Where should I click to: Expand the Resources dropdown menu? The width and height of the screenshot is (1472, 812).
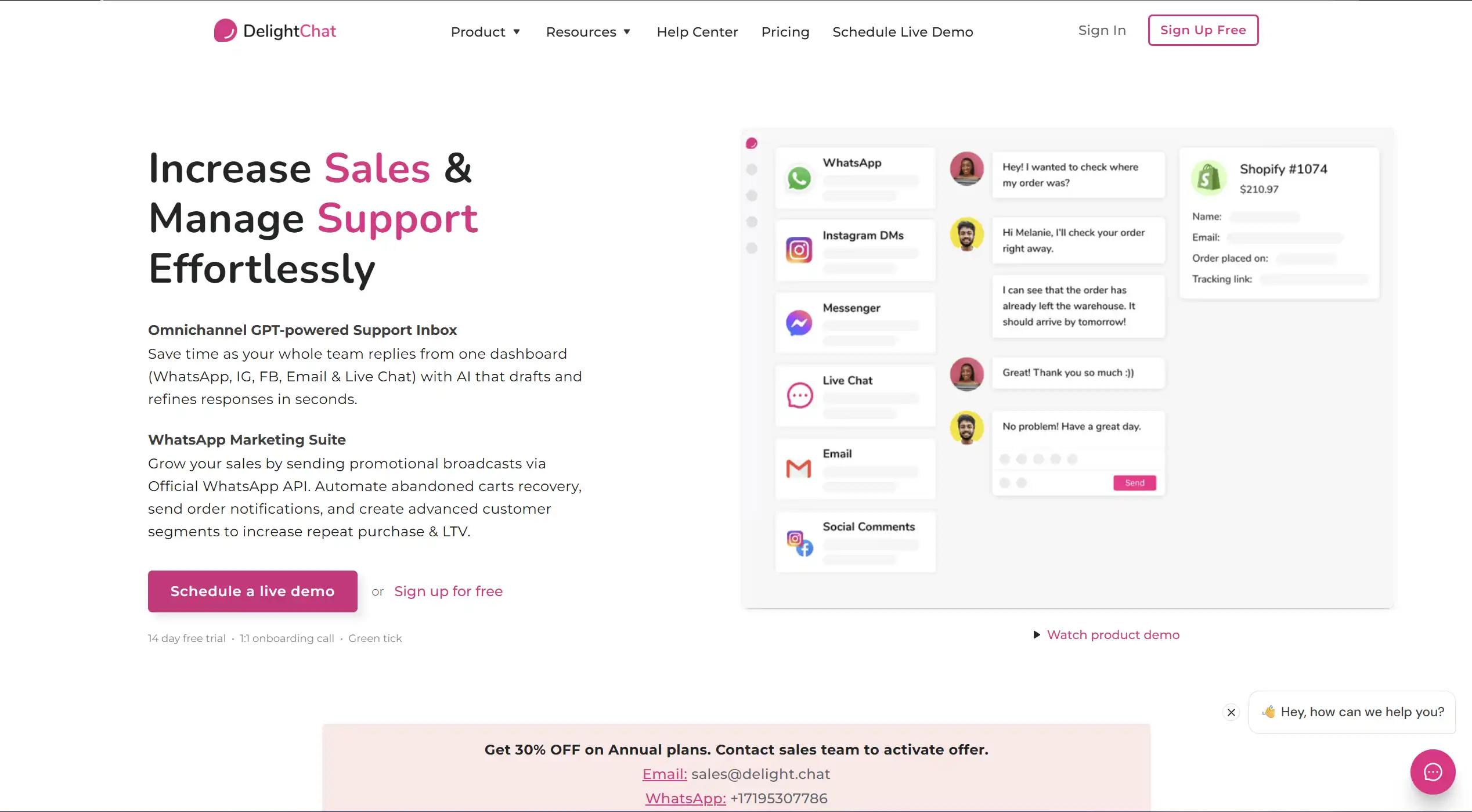click(588, 32)
